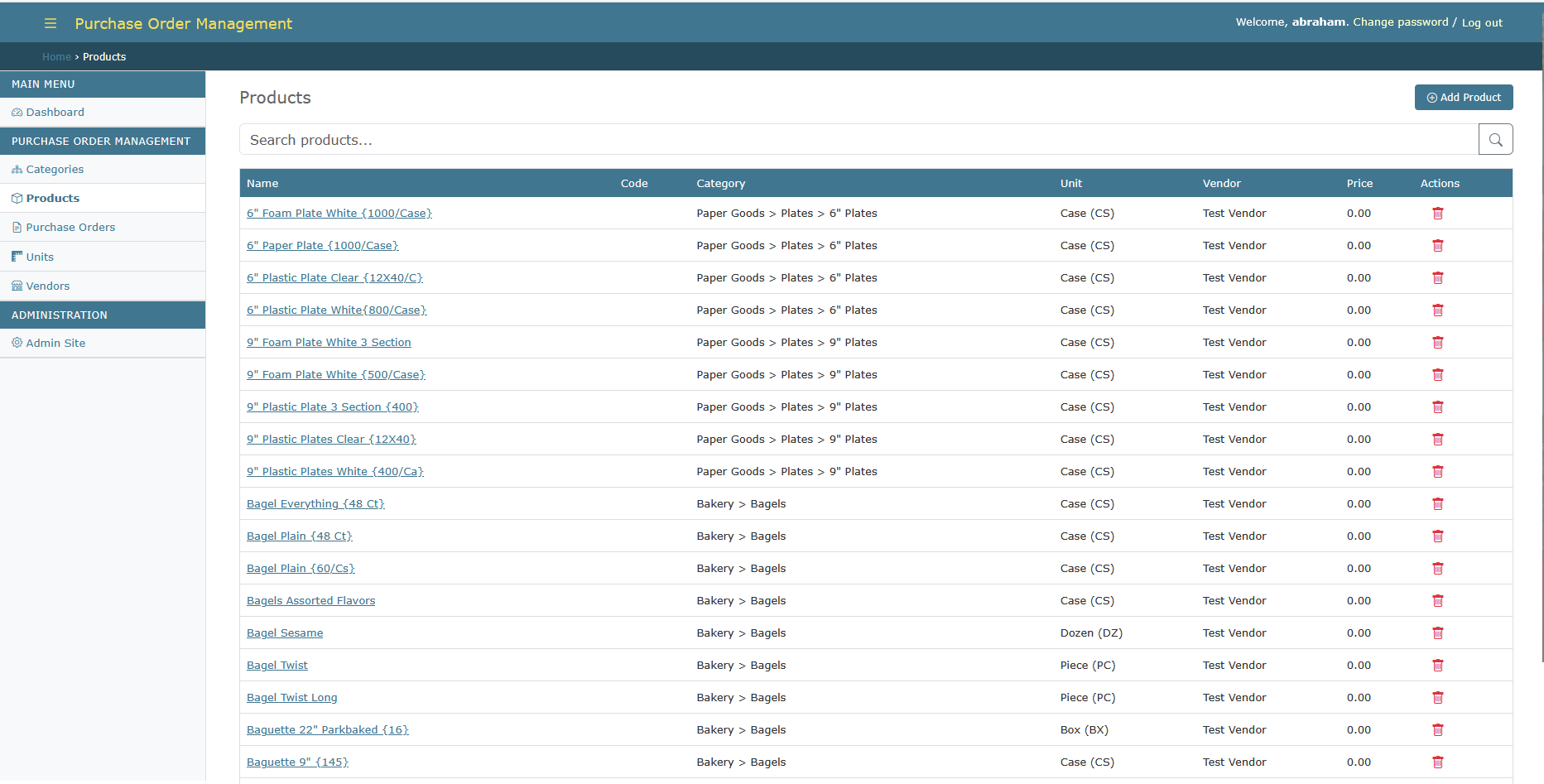Go to Categories in the sidebar
The height and width of the screenshot is (784, 1544).
point(55,170)
